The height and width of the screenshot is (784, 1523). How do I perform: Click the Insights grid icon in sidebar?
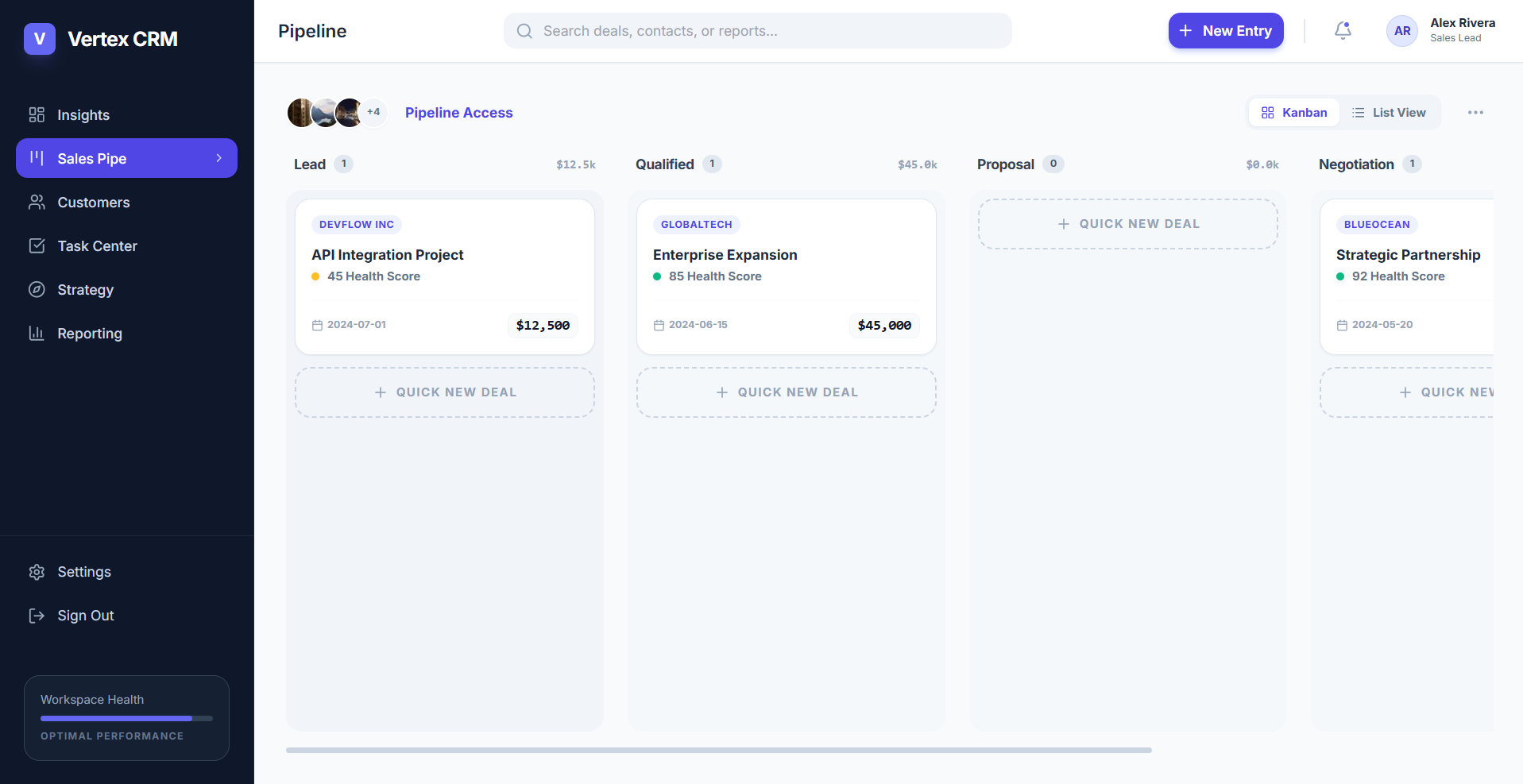[37, 114]
